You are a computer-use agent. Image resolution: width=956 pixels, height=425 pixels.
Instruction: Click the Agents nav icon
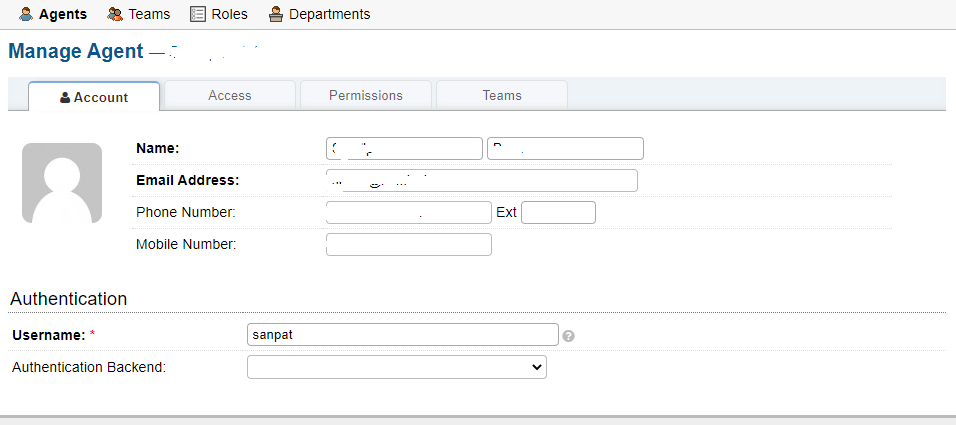(27, 14)
